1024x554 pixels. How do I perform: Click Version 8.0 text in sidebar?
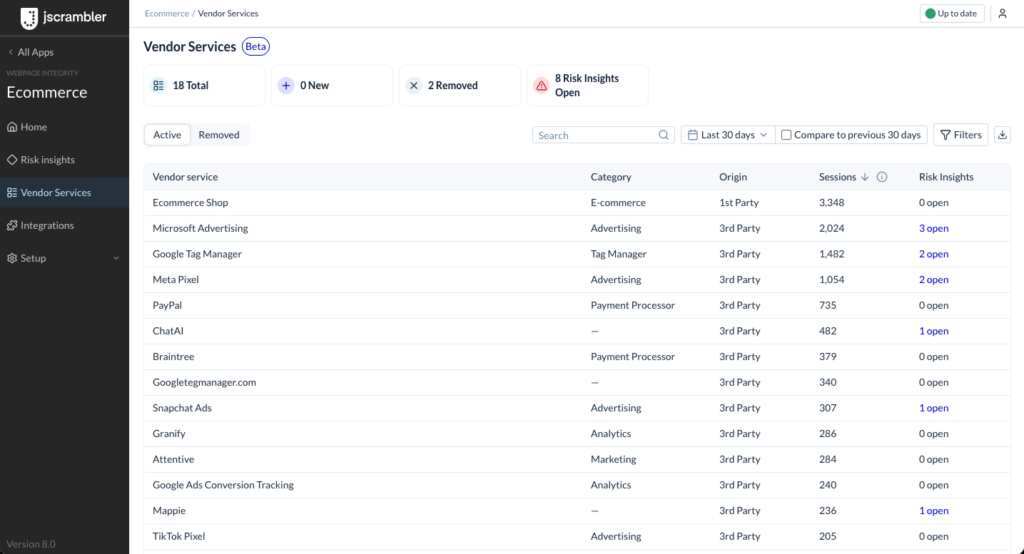[x=31, y=544]
